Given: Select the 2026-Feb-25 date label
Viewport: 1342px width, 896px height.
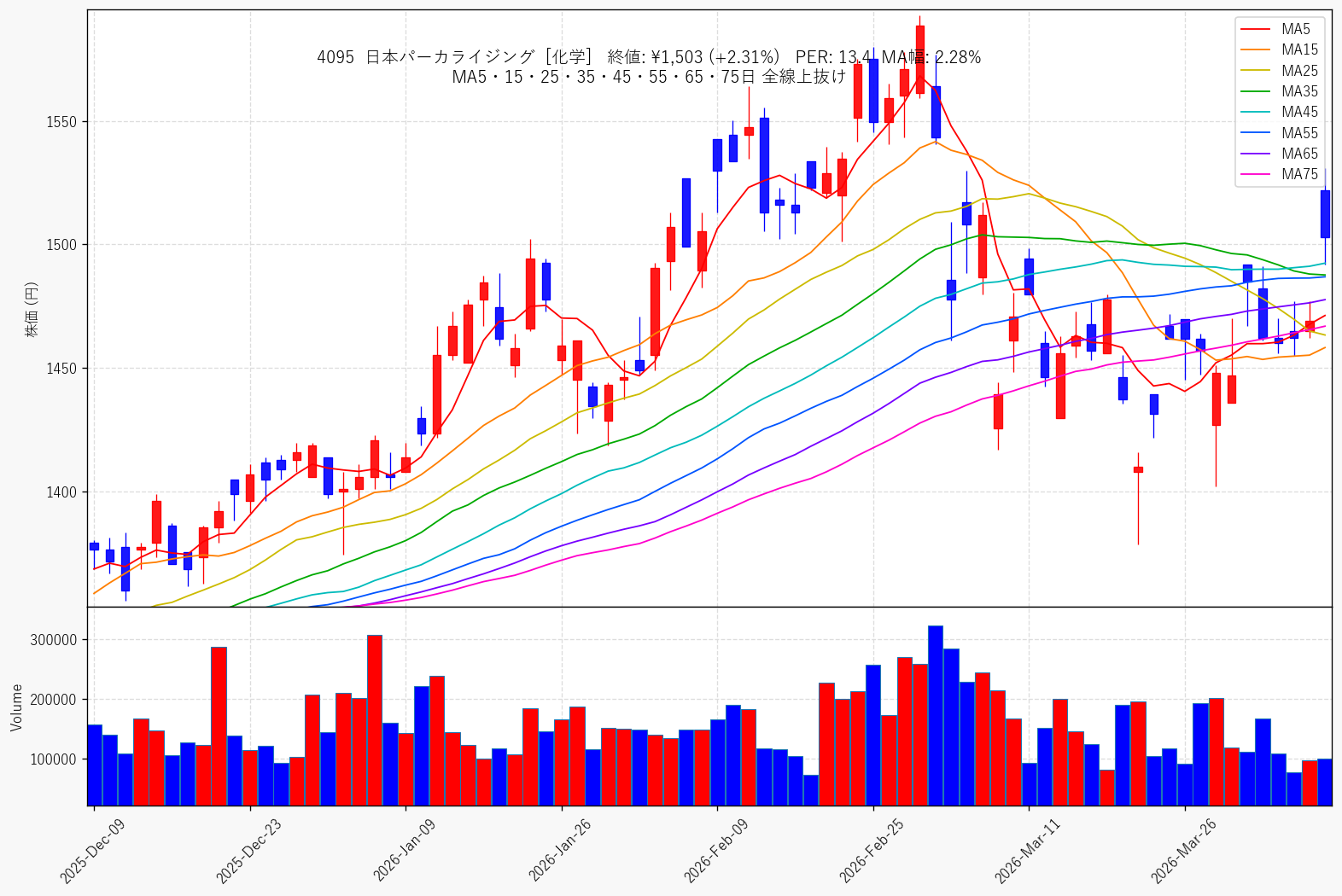Looking at the screenshot, I should [x=872, y=851].
